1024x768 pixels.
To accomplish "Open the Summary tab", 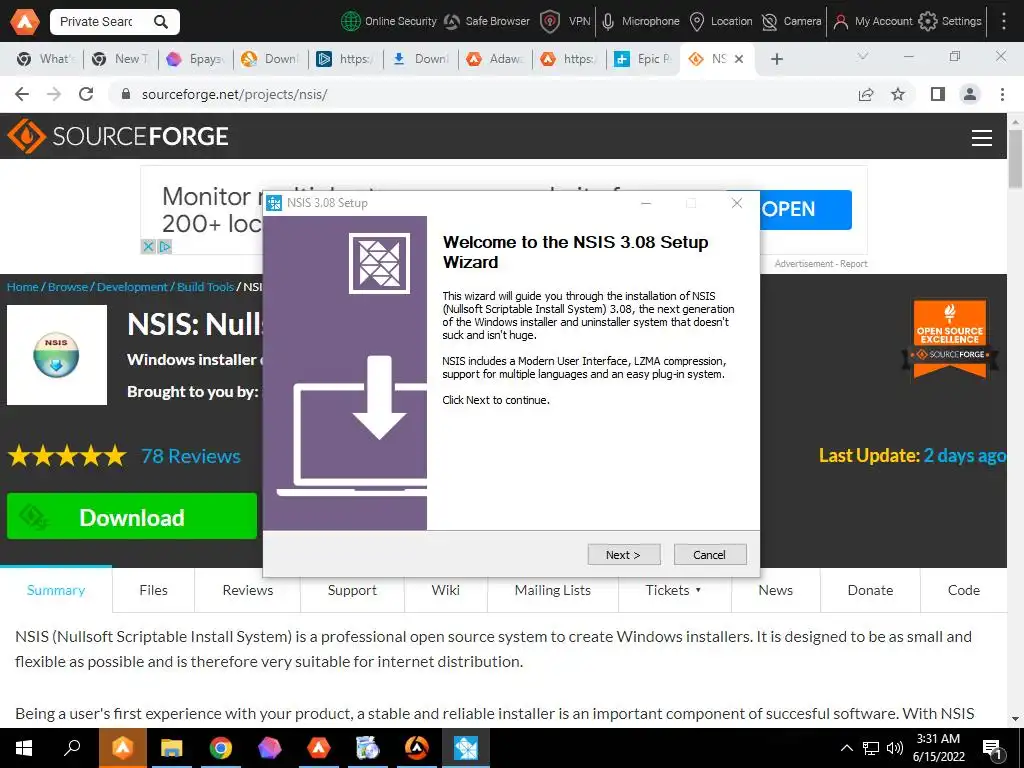I will (x=56, y=590).
